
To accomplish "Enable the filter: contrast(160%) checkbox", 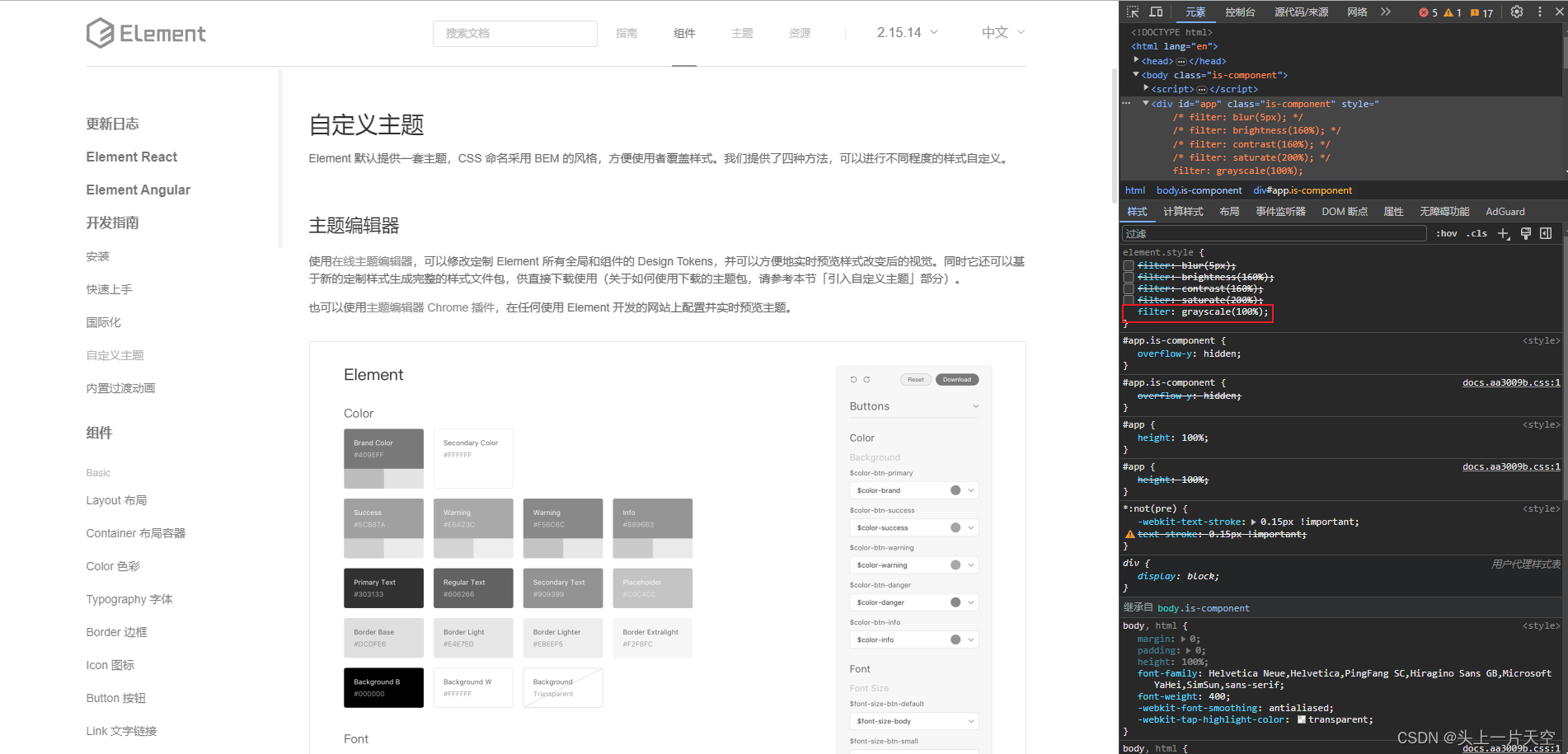I will 1129,288.
